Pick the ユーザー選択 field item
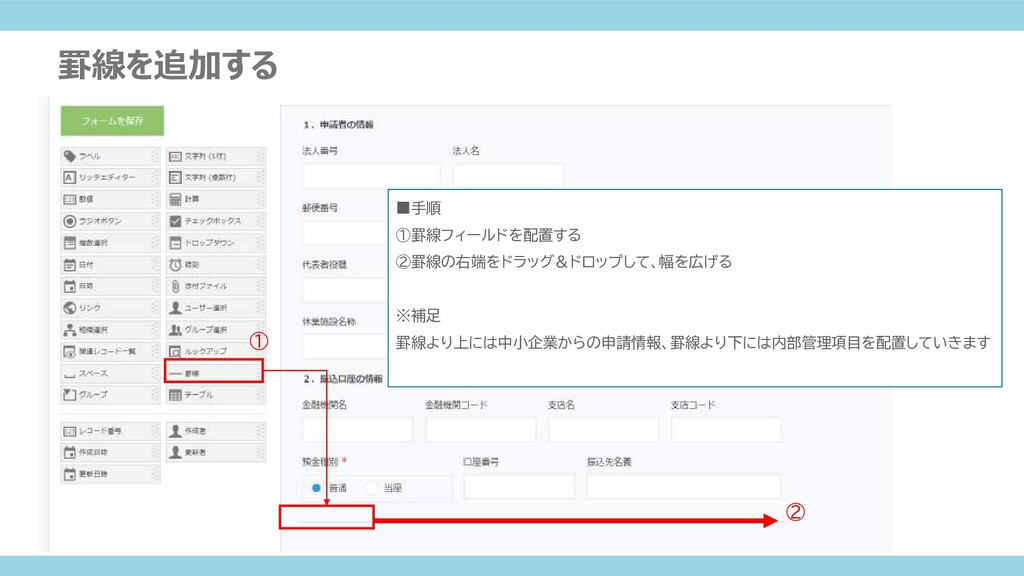This screenshot has height=576, width=1024. (x=216, y=308)
